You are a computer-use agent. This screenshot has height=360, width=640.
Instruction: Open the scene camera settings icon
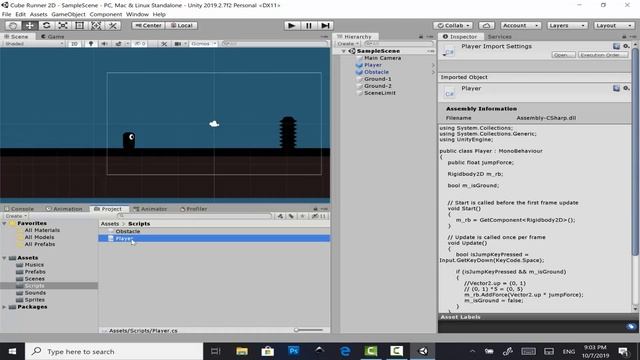[178, 44]
